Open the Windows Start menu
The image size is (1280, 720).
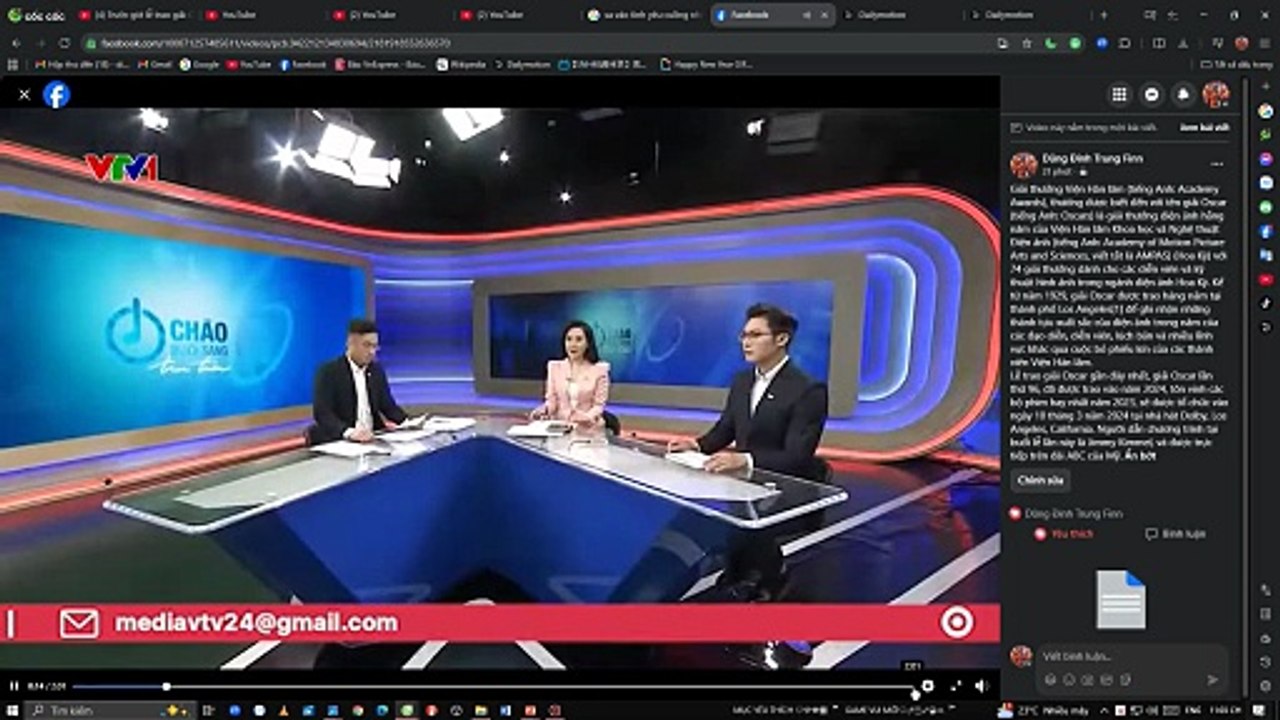tap(11, 710)
